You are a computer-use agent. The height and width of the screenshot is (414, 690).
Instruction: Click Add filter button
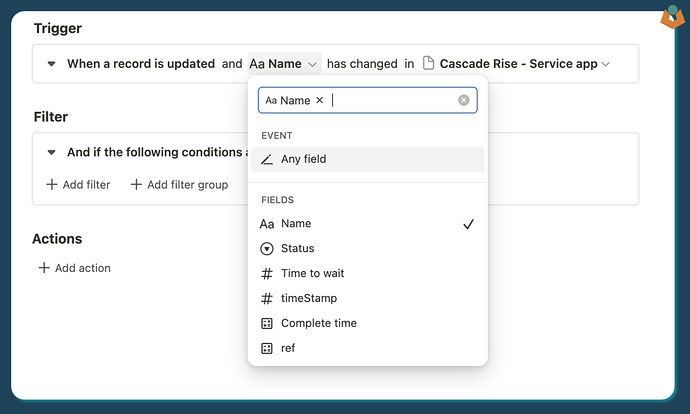79,185
